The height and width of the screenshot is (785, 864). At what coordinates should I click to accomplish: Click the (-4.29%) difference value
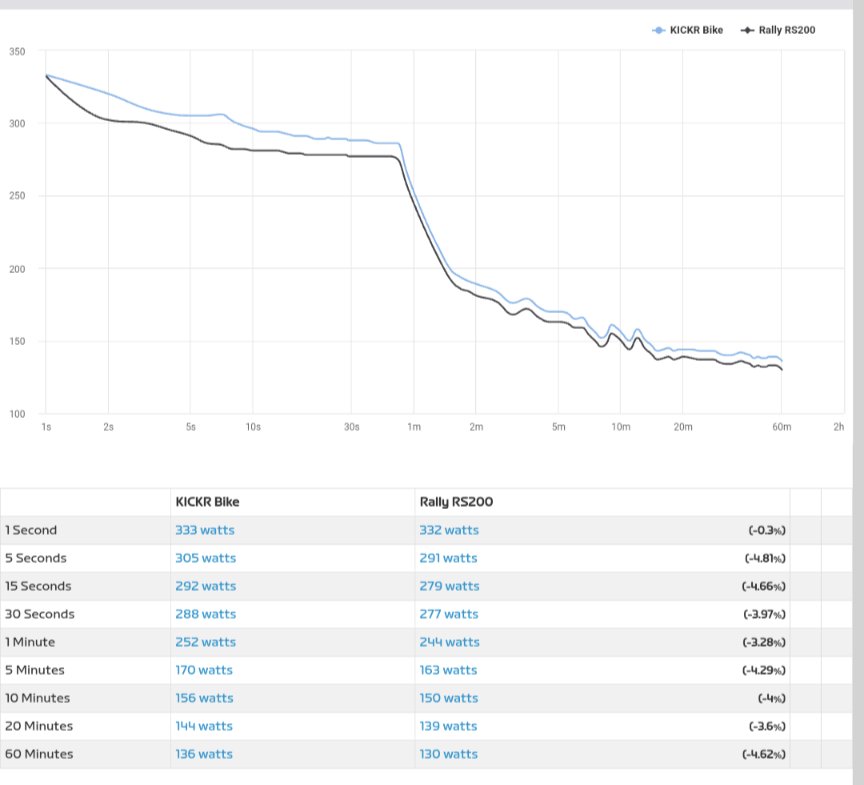click(764, 670)
